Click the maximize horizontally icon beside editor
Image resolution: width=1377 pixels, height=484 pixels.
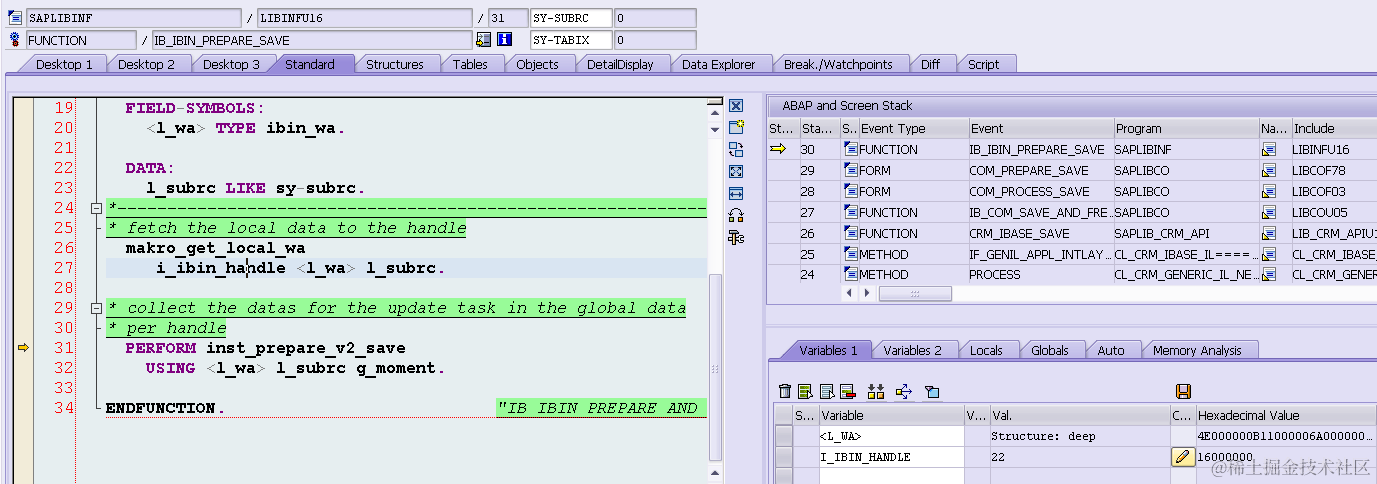pyautogui.click(x=736, y=193)
